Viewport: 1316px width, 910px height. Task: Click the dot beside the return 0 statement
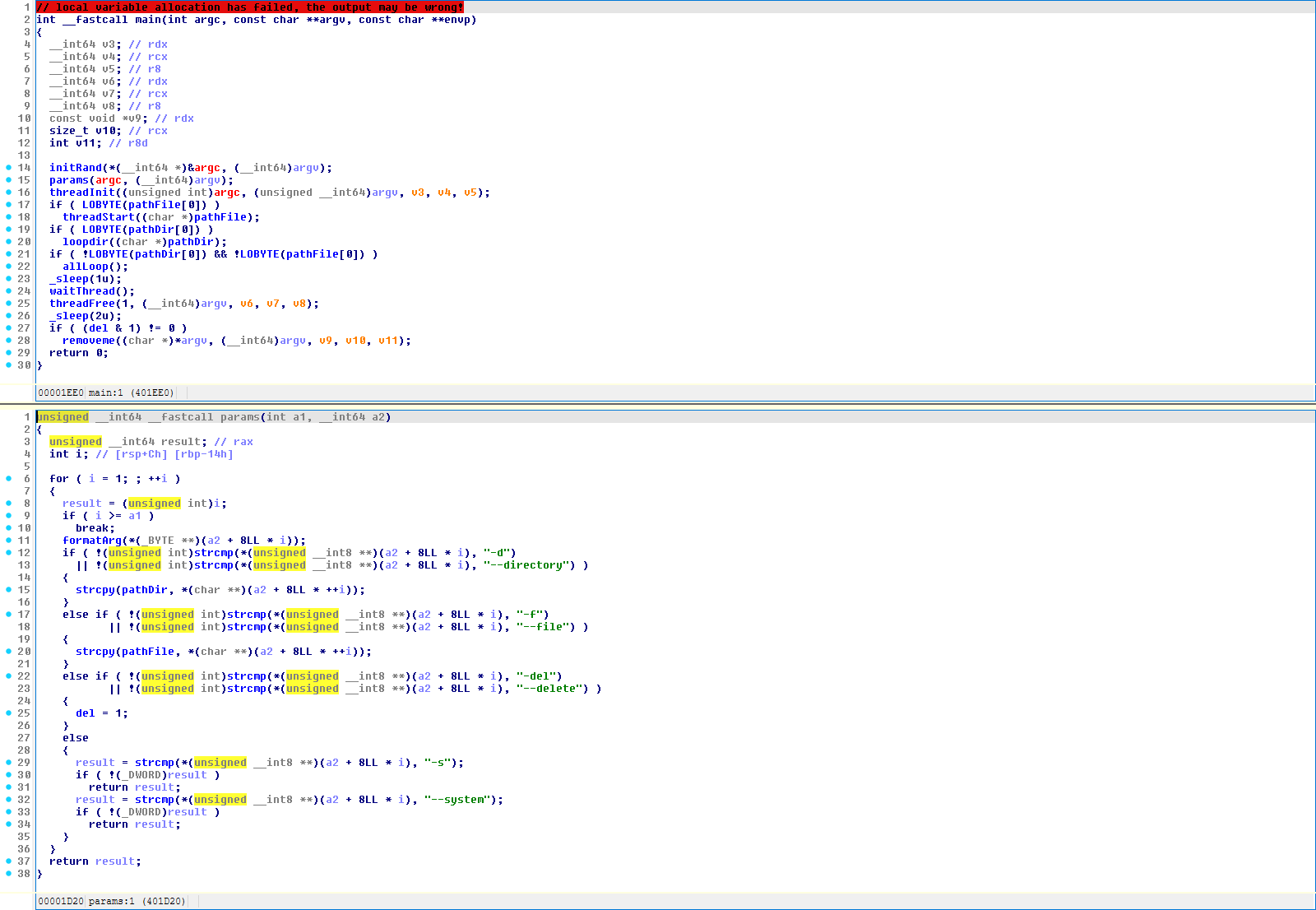8,352
